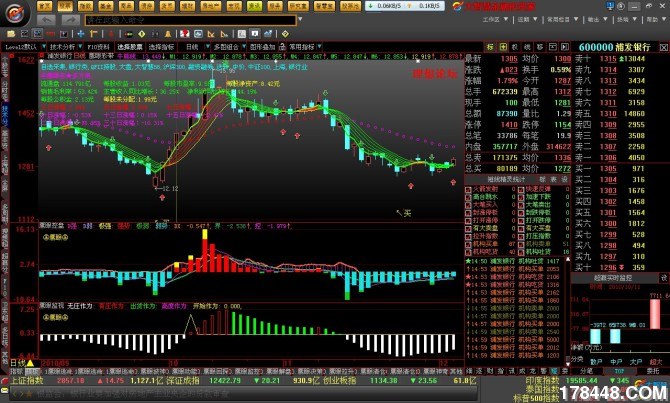Toggle the 火箭发射 signal checkbox

click(x=468, y=189)
